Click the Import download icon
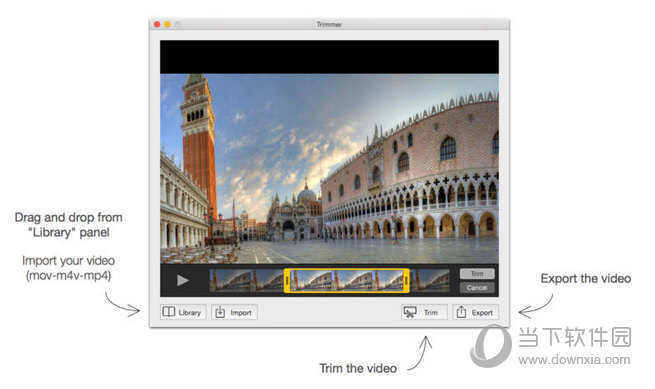Viewport: 655px width, 389px height. click(x=220, y=312)
